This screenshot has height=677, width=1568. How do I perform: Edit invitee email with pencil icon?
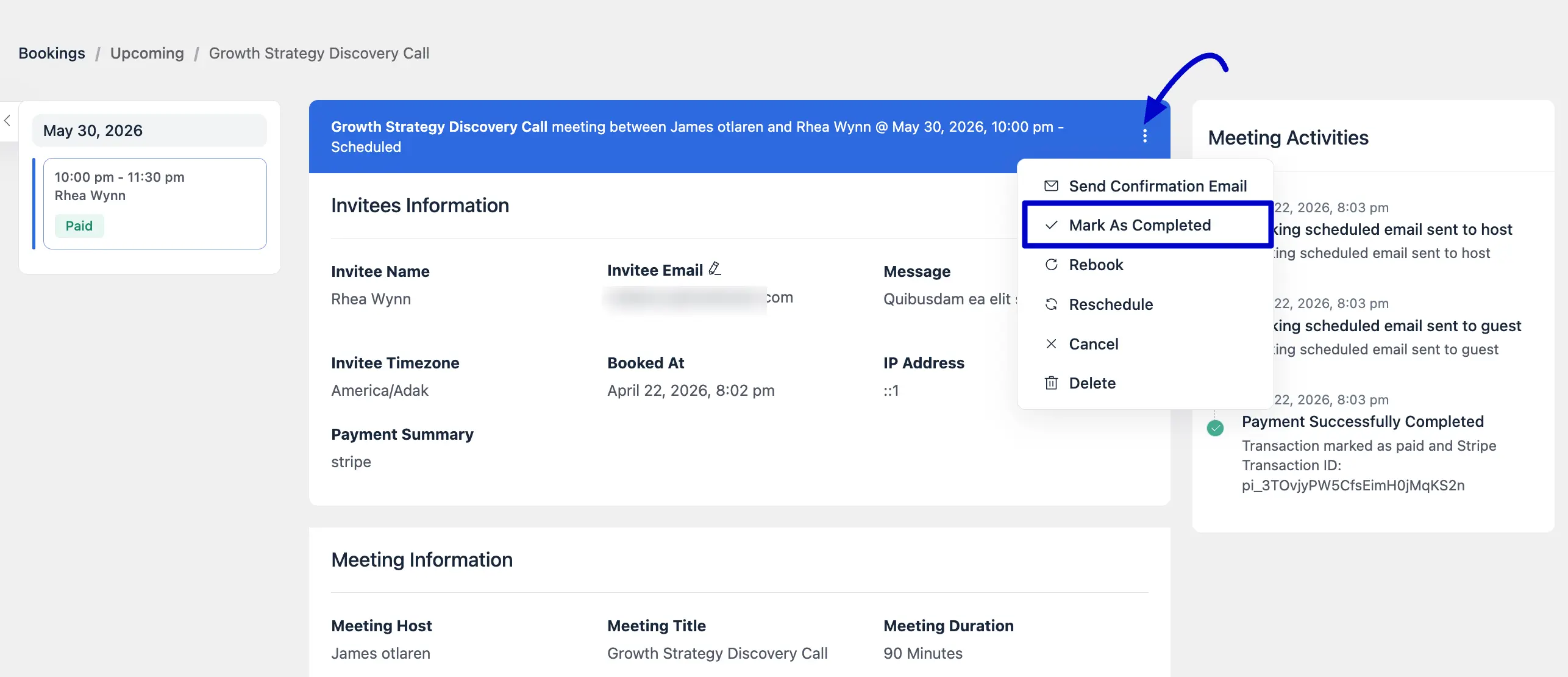pyautogui.click(x=715, y=268)
